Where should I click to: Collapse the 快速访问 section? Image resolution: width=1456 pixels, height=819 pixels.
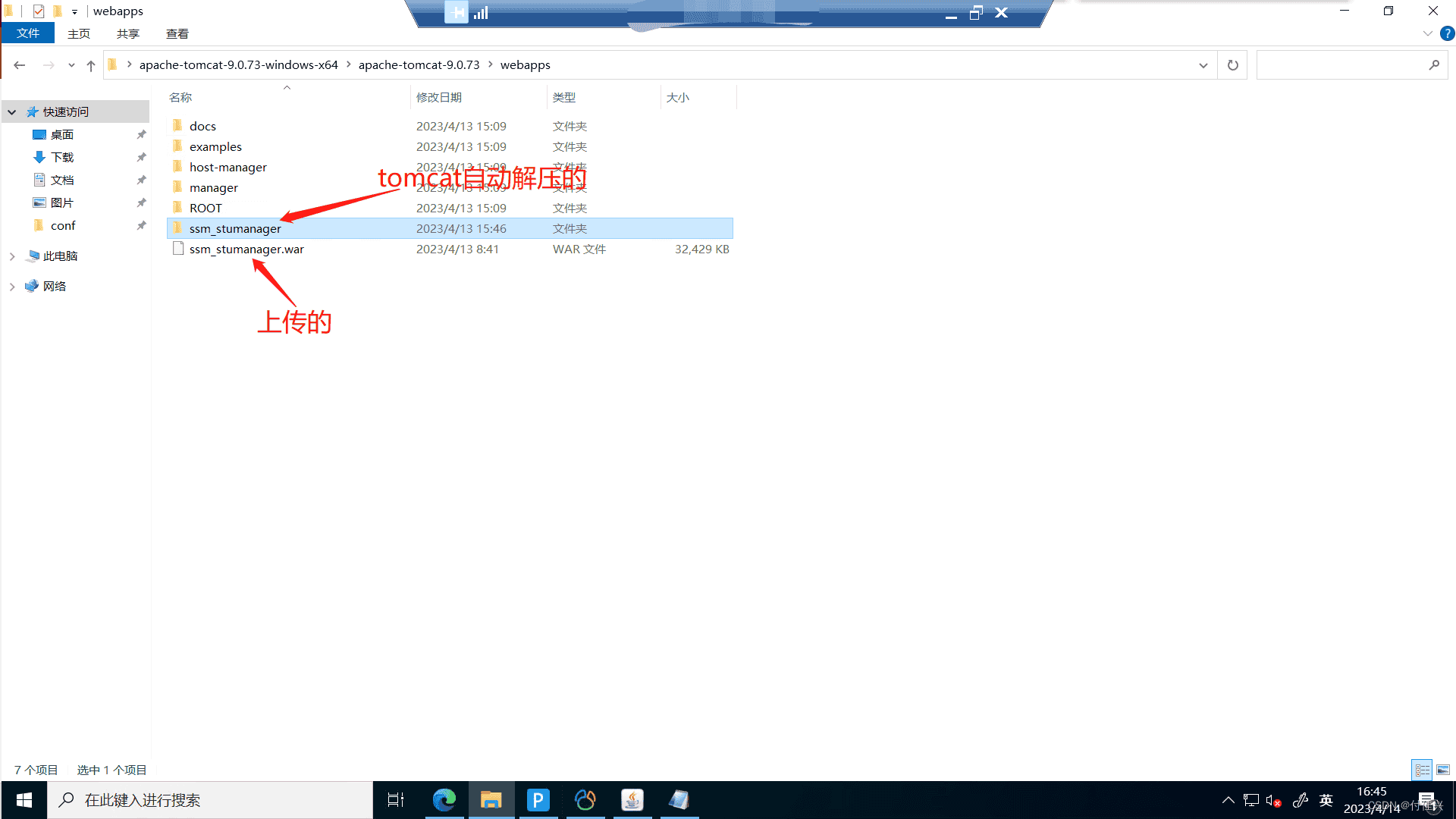pyautogui.click(x=12, y=112)
